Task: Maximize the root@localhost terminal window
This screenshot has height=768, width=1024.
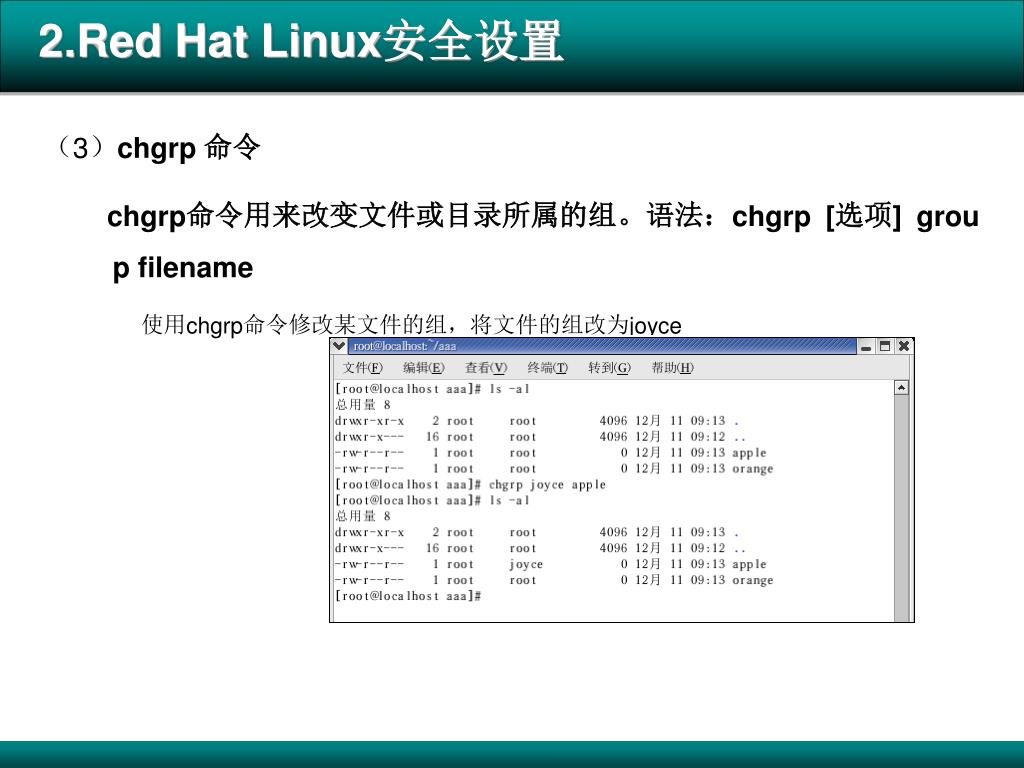Action: pyautogui.click(x=885, y=346)
